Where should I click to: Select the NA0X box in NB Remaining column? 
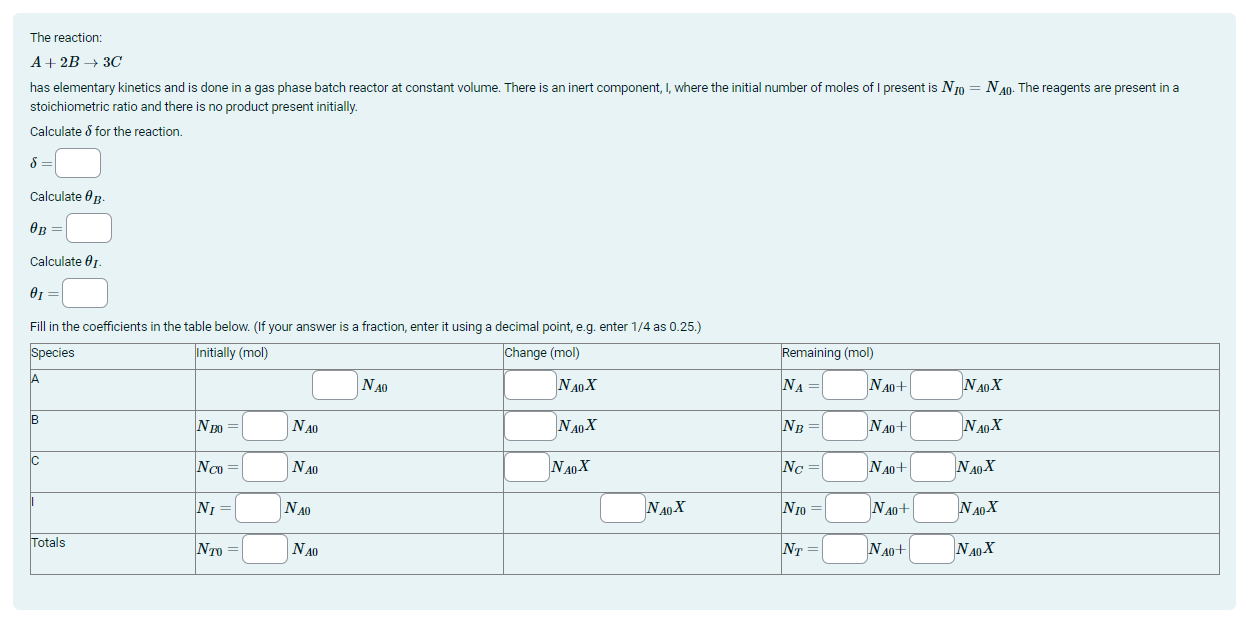click(x=935, y=424)
